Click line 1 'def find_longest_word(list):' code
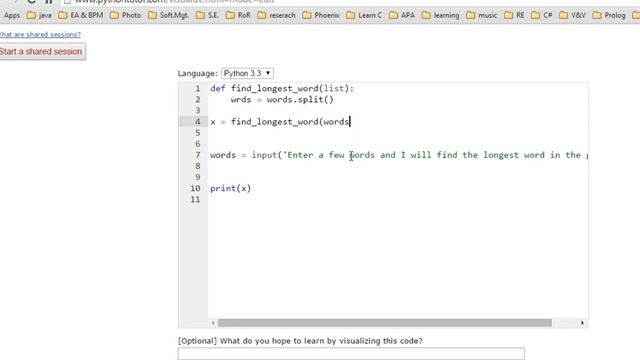 click(282, 89)
